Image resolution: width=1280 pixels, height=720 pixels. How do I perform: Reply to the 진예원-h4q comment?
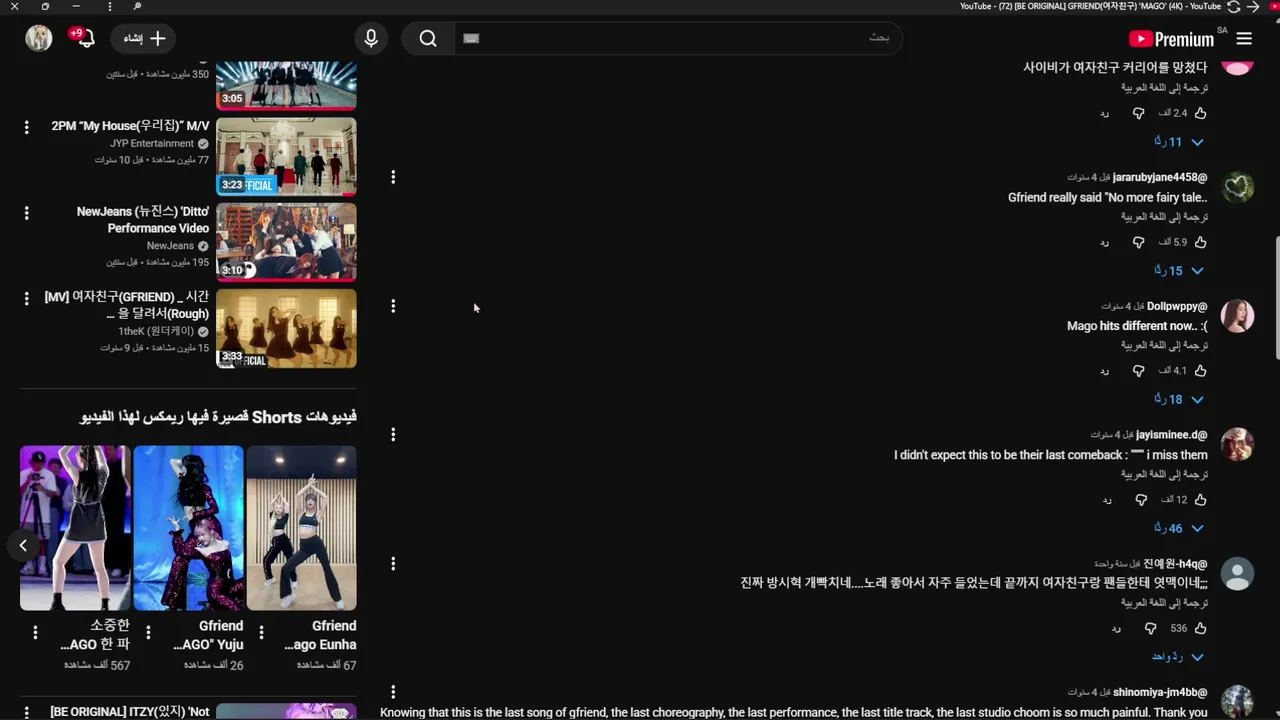[1116, 628]
